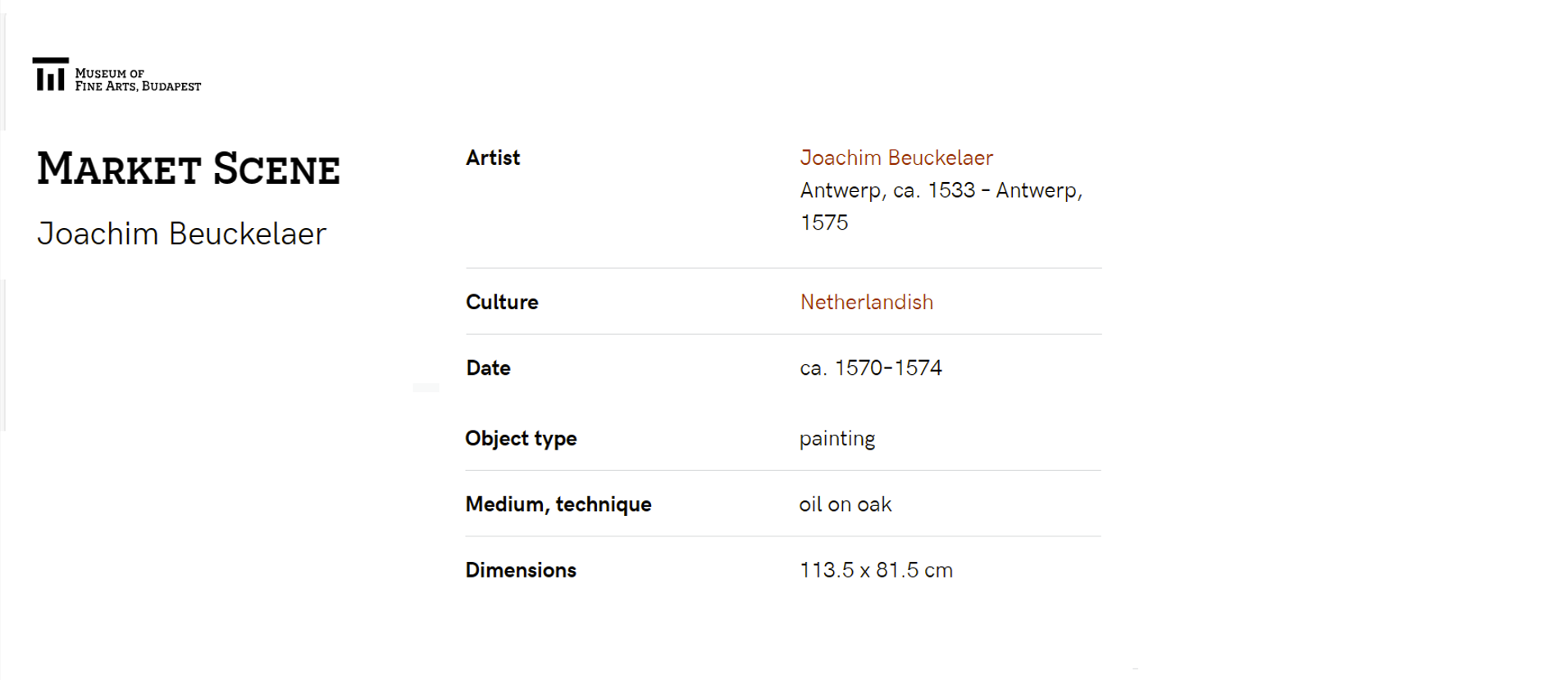Select the Joachim Beuckelaer subtitle under title
The height and width of the screenshot is (680, 1568).
point(182,234)
